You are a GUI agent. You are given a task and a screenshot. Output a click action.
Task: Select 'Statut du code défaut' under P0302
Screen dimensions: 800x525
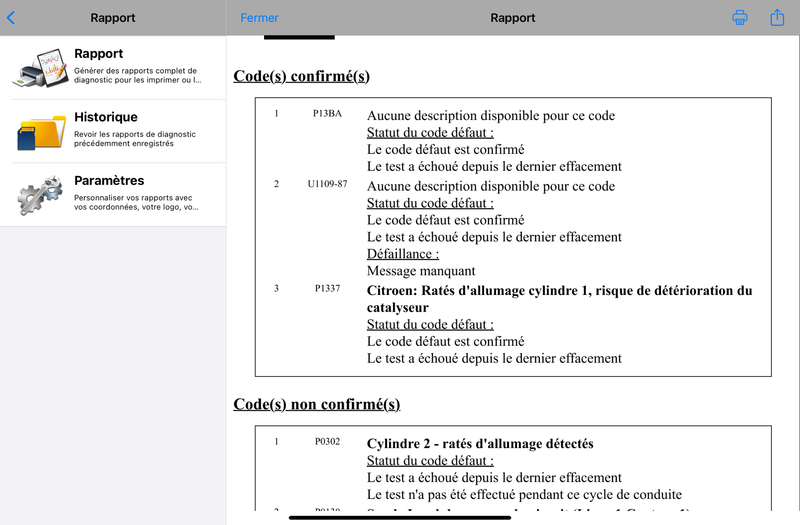(x=430, y=461)
